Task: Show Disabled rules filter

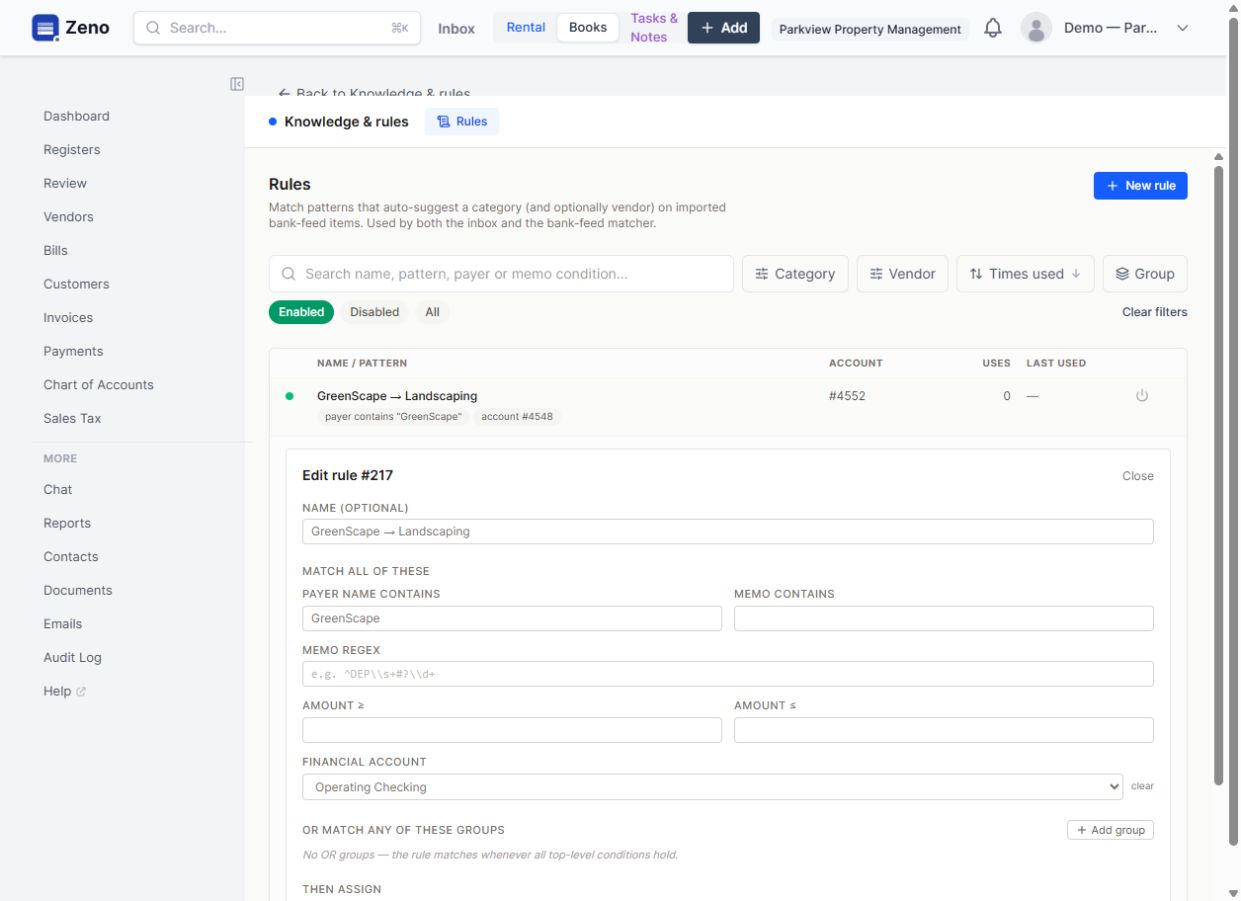Action: tap(375, 312)
